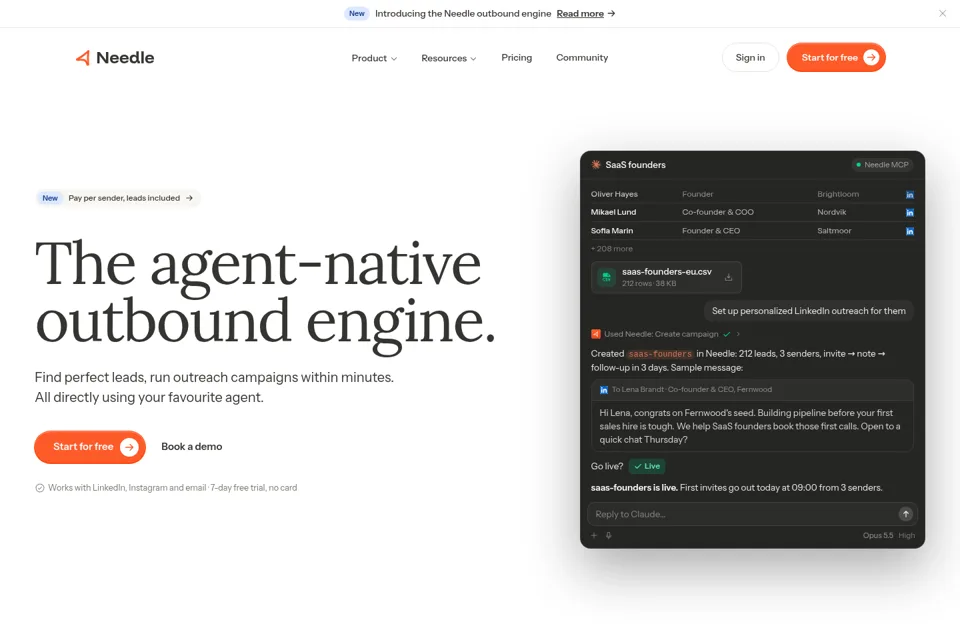Click the New badge in the top banner
This screenshot has width=960, height=640.
coord(356,13)
